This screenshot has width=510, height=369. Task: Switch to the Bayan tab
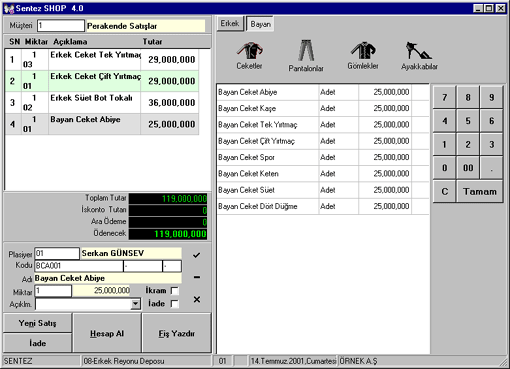tap(260, 24)
